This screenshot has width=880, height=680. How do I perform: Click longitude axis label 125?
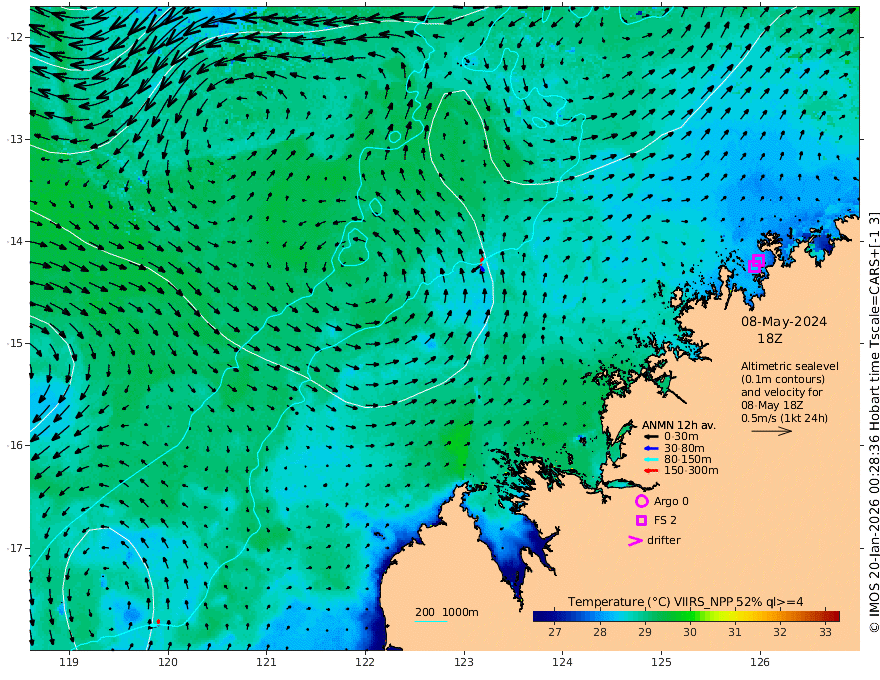pos(661,663)
